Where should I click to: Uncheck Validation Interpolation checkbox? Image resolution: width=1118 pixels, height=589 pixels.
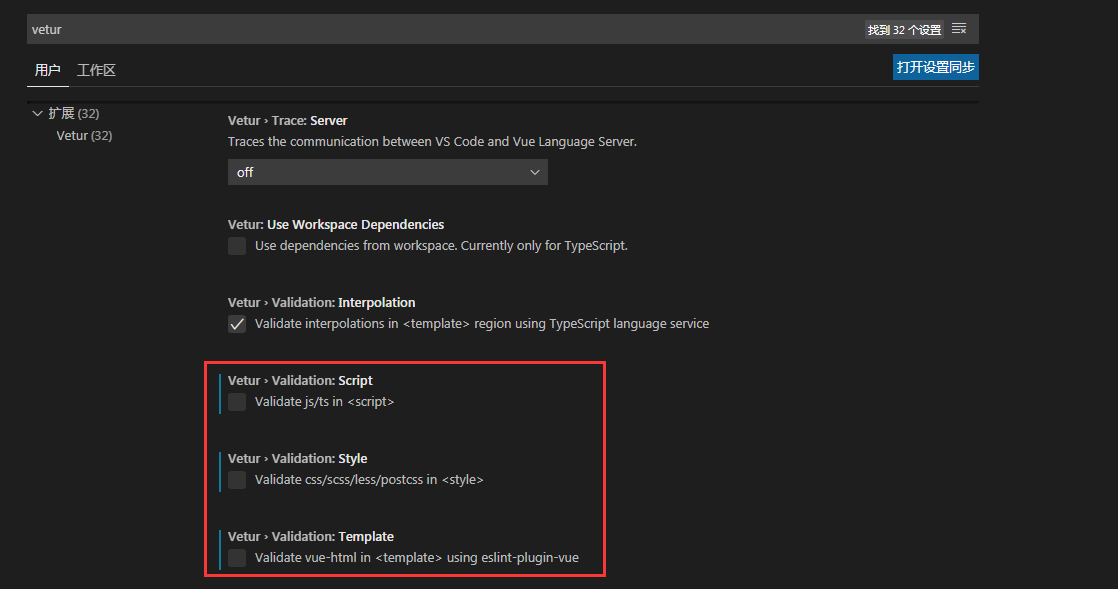click(237, 324)
